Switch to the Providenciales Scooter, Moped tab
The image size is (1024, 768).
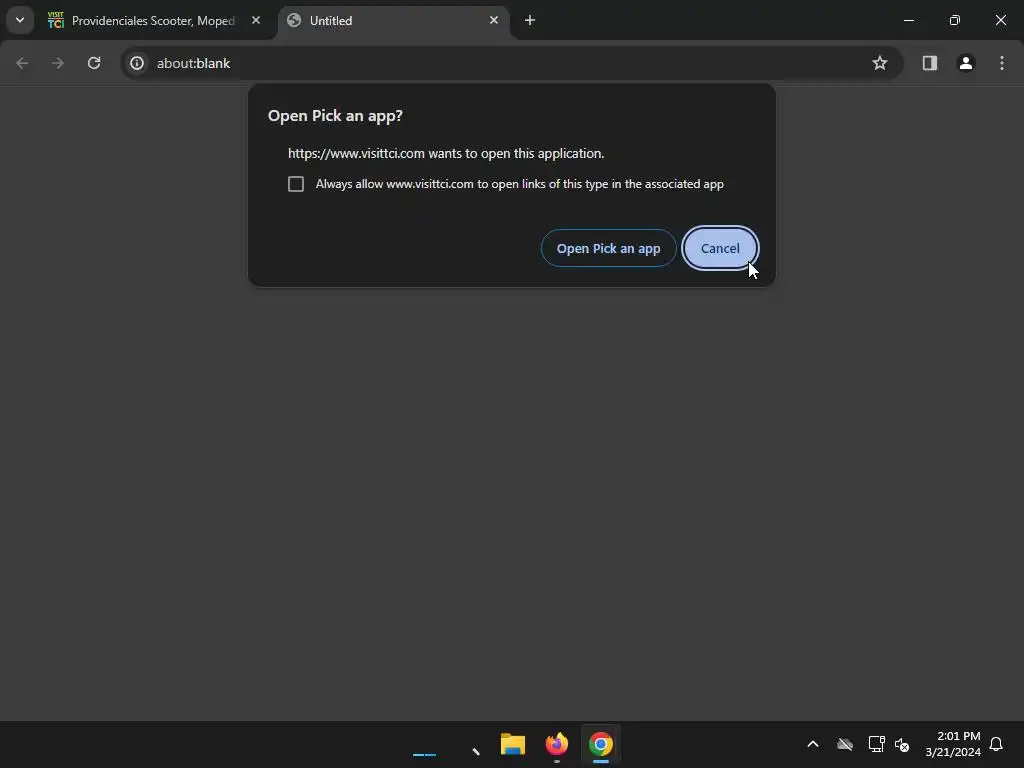153,21
